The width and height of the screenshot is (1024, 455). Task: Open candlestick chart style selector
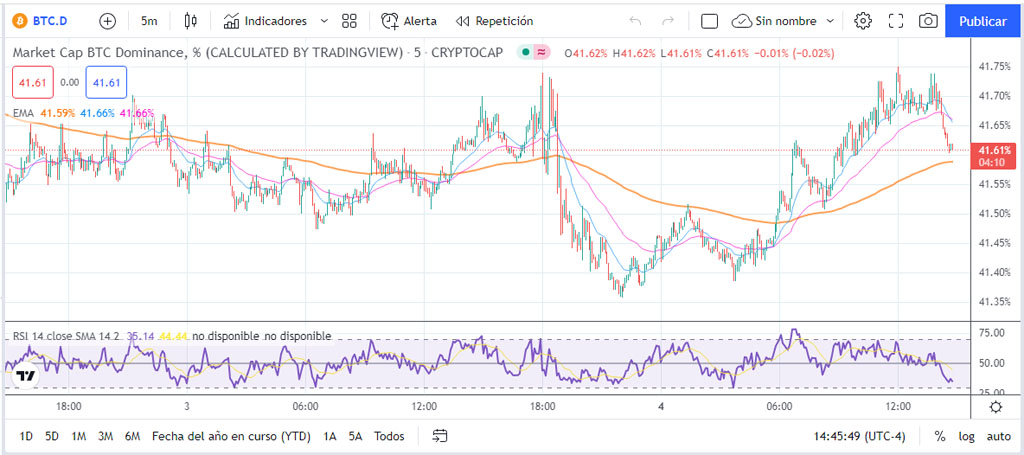click(190, 21)
